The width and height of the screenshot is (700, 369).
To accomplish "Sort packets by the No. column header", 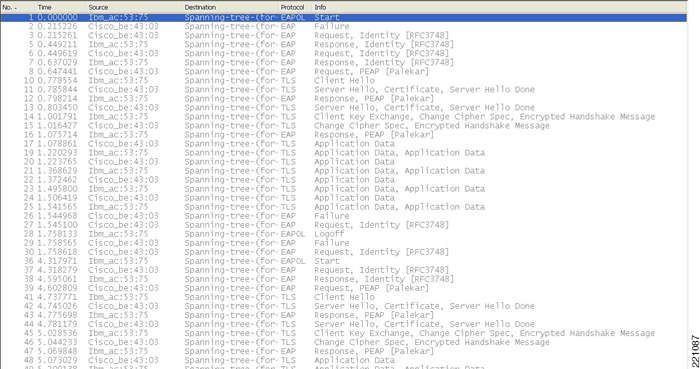I will (17, 7).
